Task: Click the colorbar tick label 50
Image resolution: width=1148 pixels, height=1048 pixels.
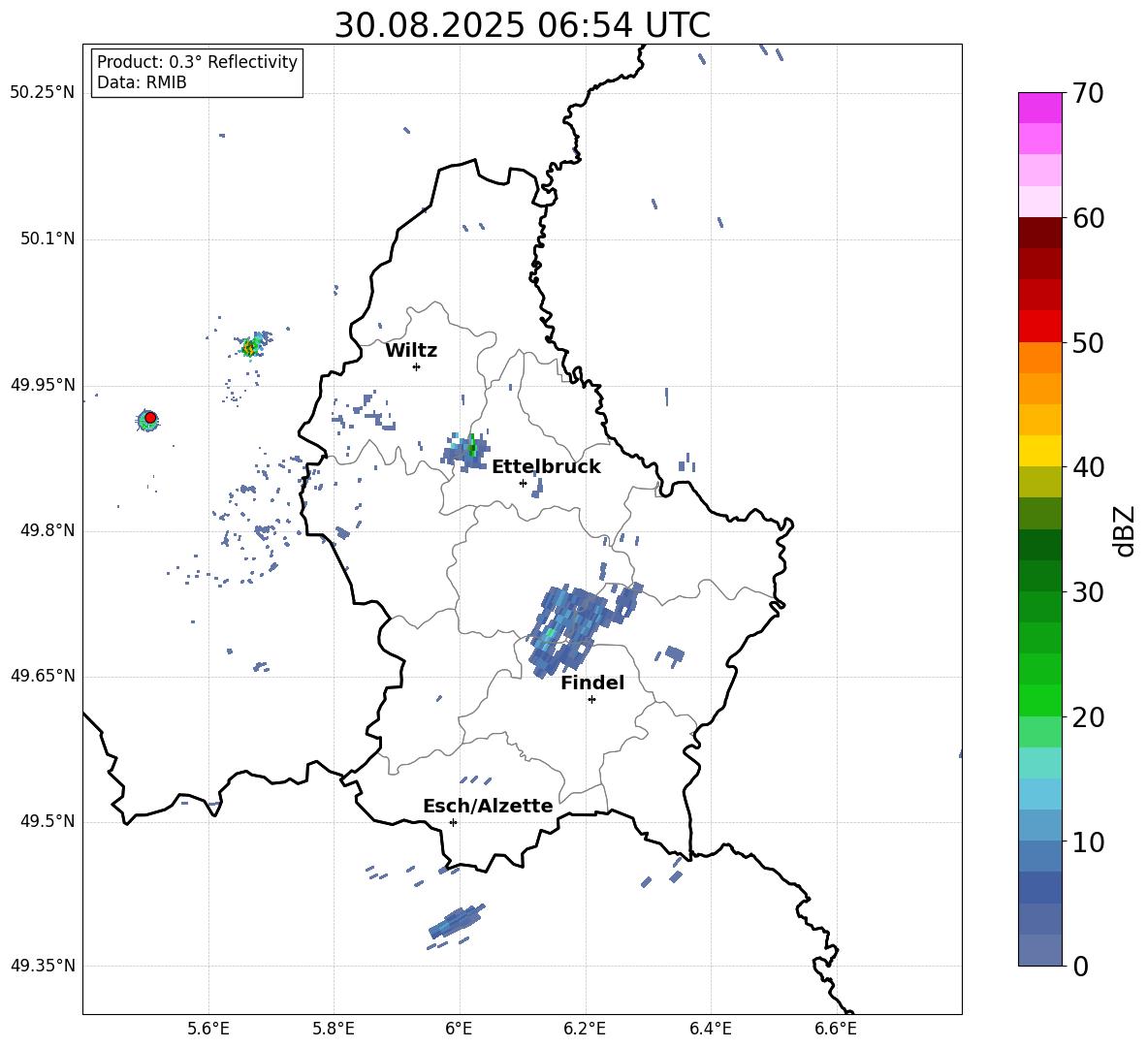Action: click(x=1088, y=343)
